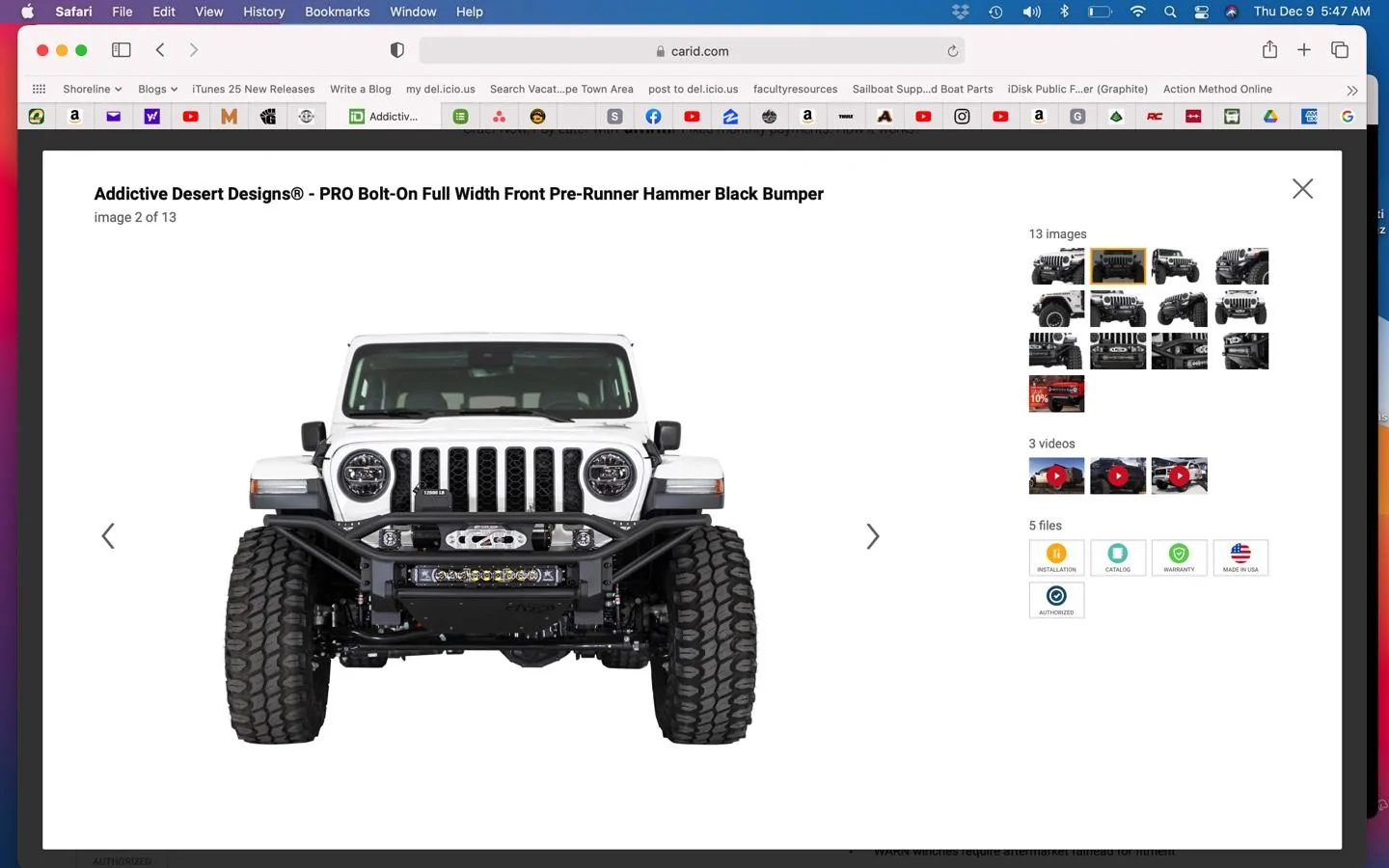Advance to the next image with the right arrow
This screenshot has height=868, width=1389.
tap(872, 536)
